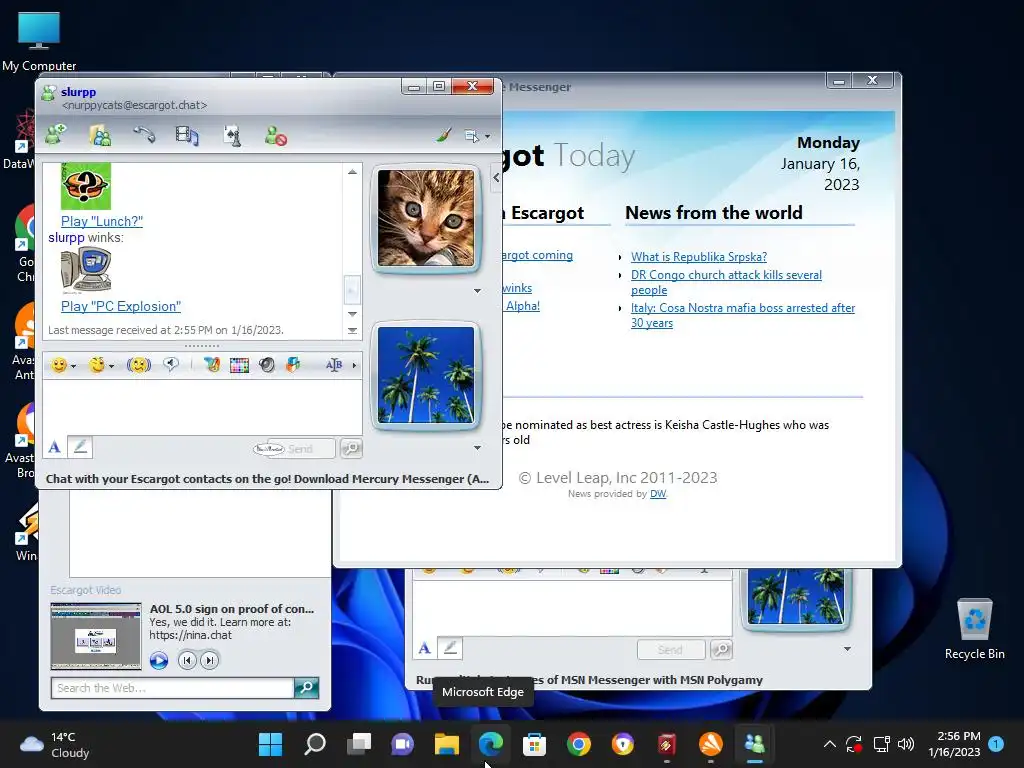The width and height of the screenshot is (1024, 768).
Task: Click in the Search the Web field
Action: pos(172,688)
